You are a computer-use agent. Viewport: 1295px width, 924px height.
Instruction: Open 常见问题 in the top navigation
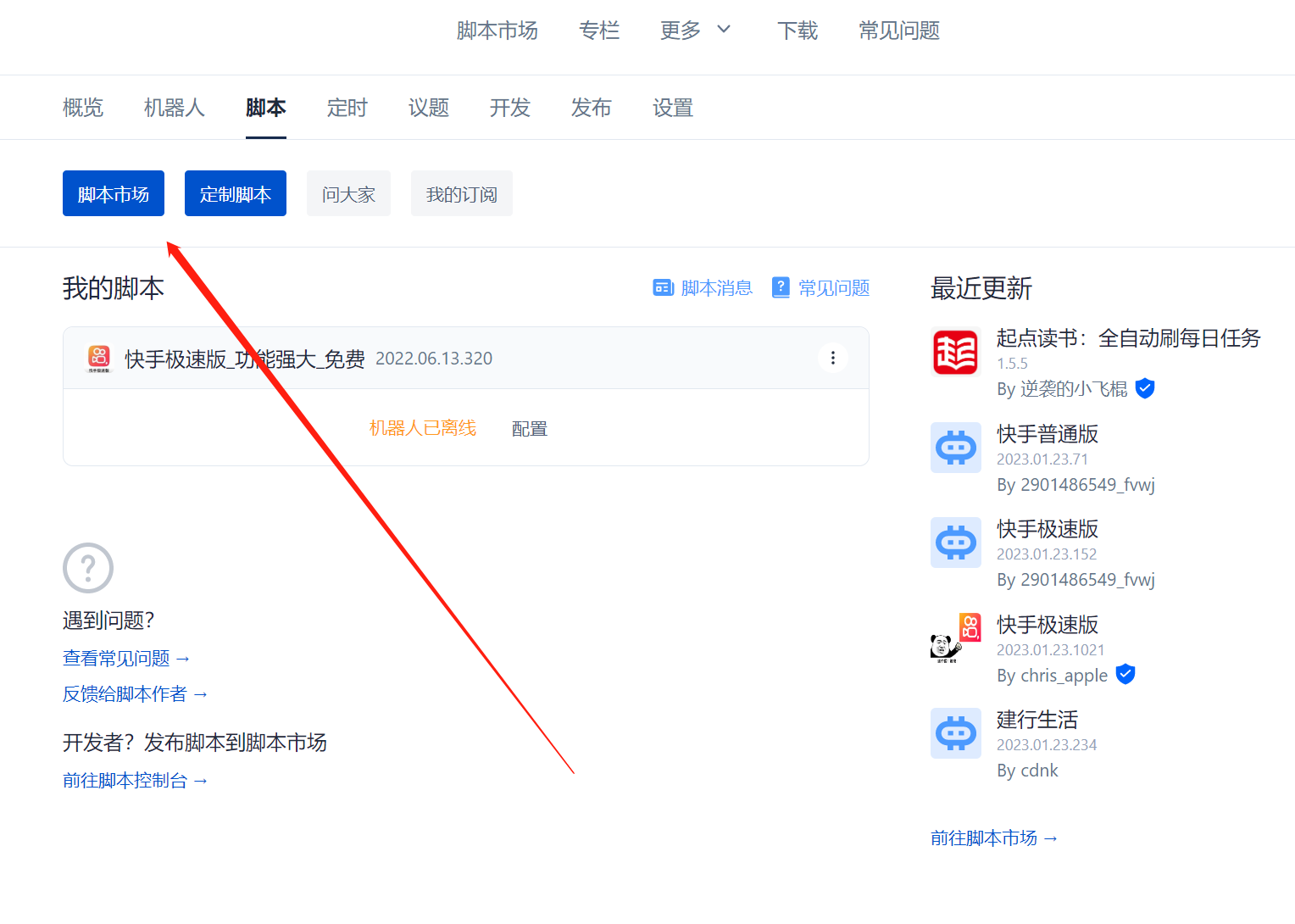[x=899, y=31]
